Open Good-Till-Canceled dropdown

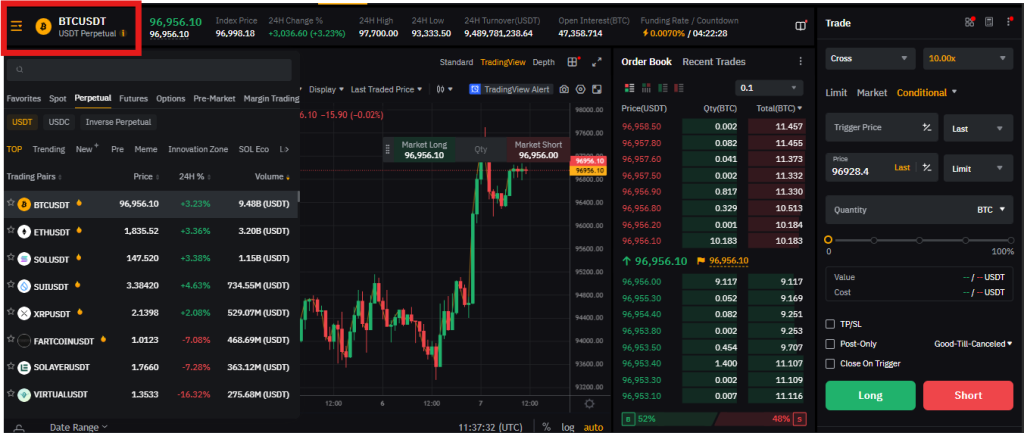coord(973,344)
